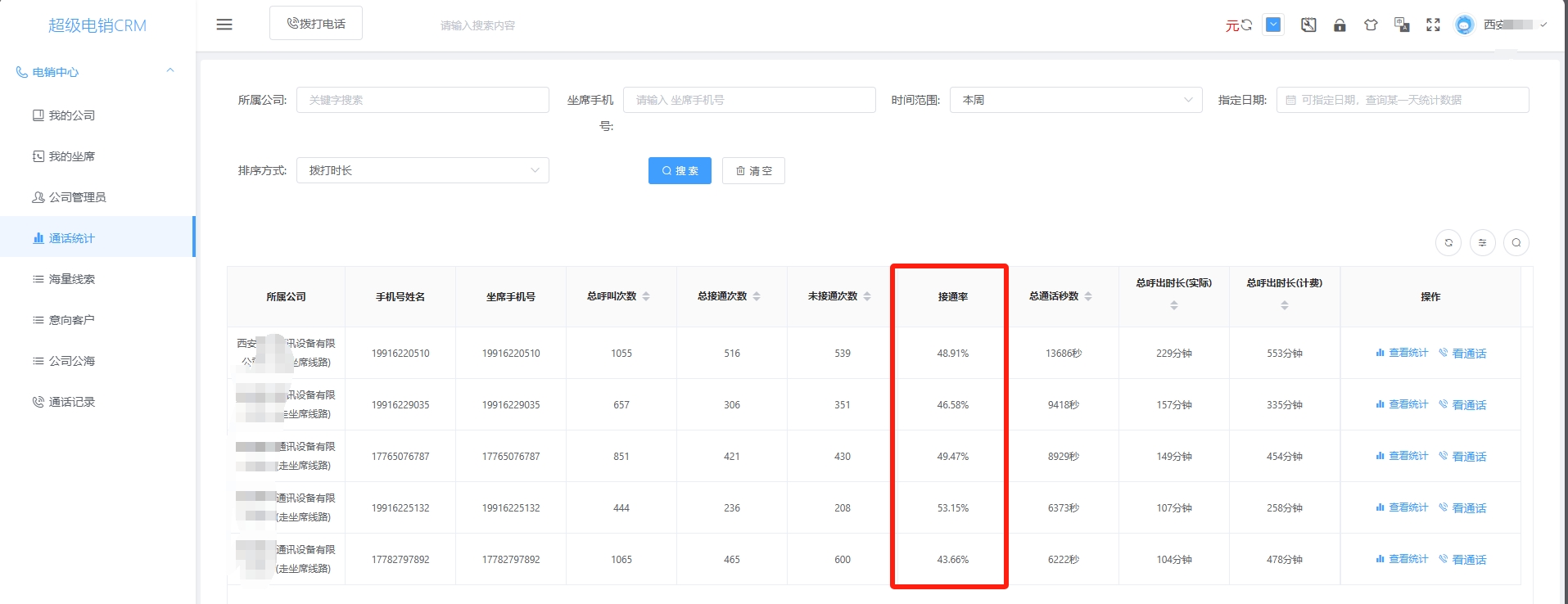Open the table column settings icon

(x=1482, y=243)
